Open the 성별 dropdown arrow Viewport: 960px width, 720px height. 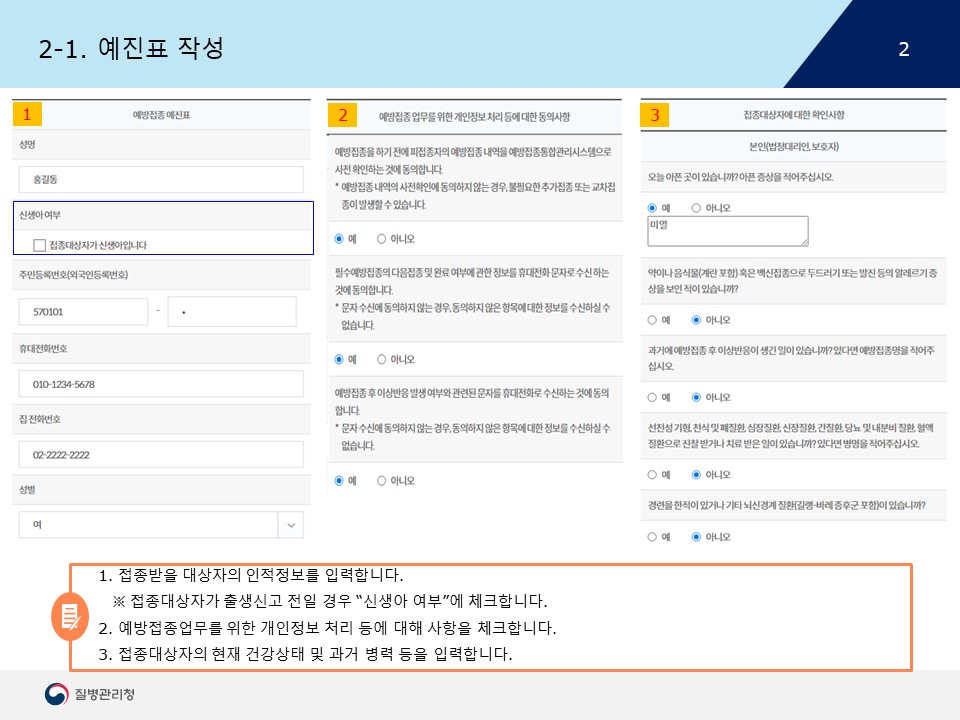click(x=291, y=525)
